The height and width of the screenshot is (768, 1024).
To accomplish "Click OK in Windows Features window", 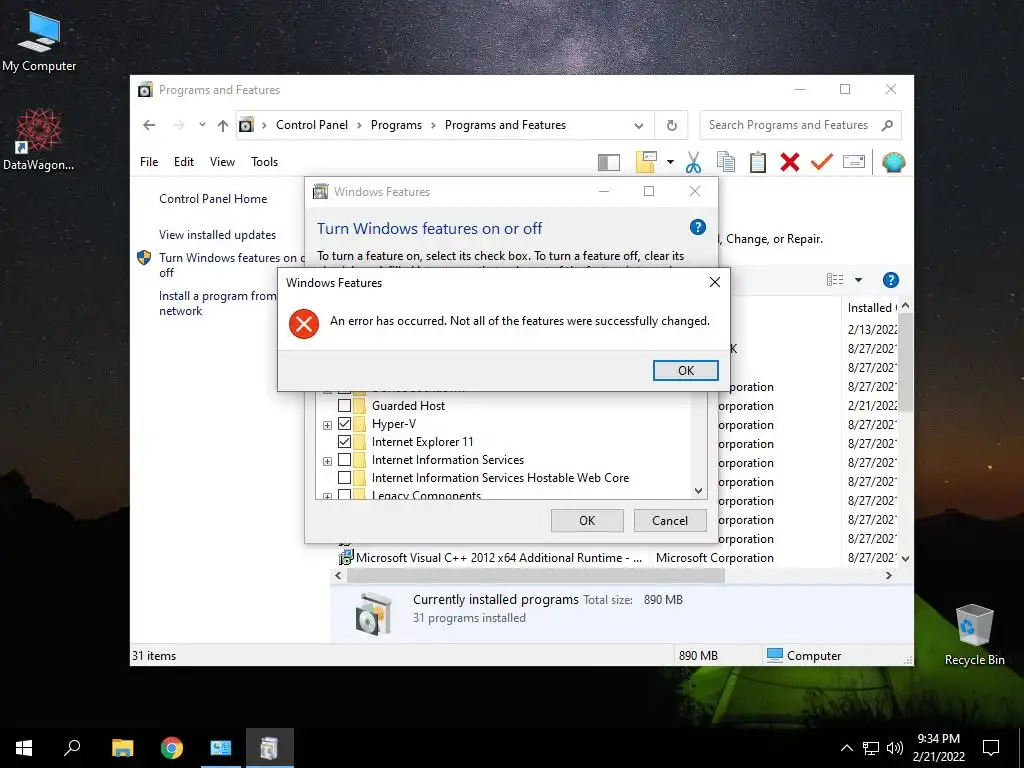I will [x=587, y=520].
